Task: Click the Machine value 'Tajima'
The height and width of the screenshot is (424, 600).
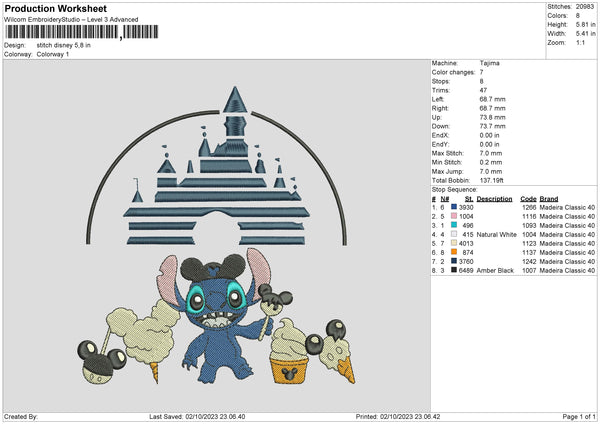Action: 489,63
